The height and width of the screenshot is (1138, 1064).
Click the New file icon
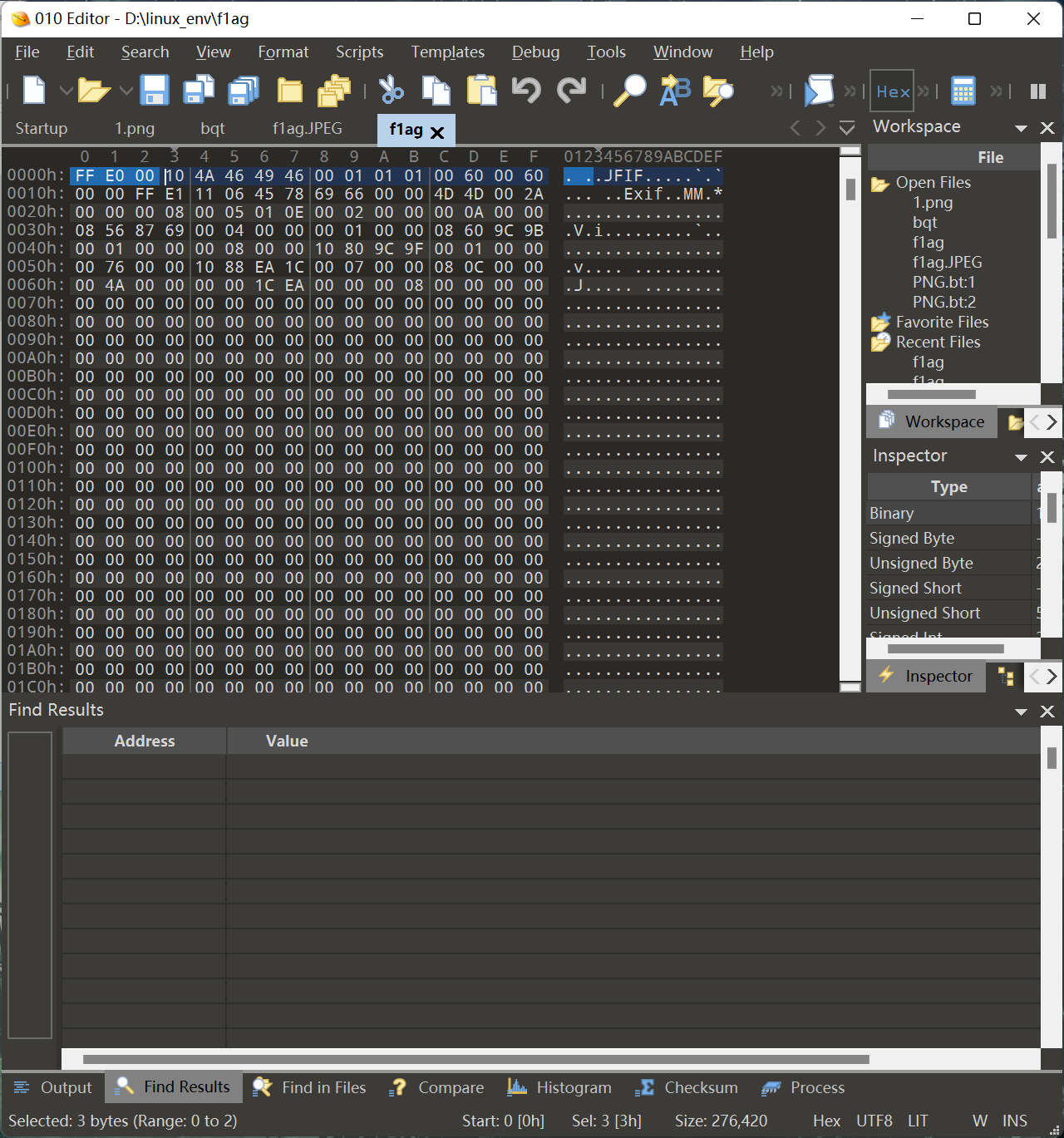pos(34,90)
